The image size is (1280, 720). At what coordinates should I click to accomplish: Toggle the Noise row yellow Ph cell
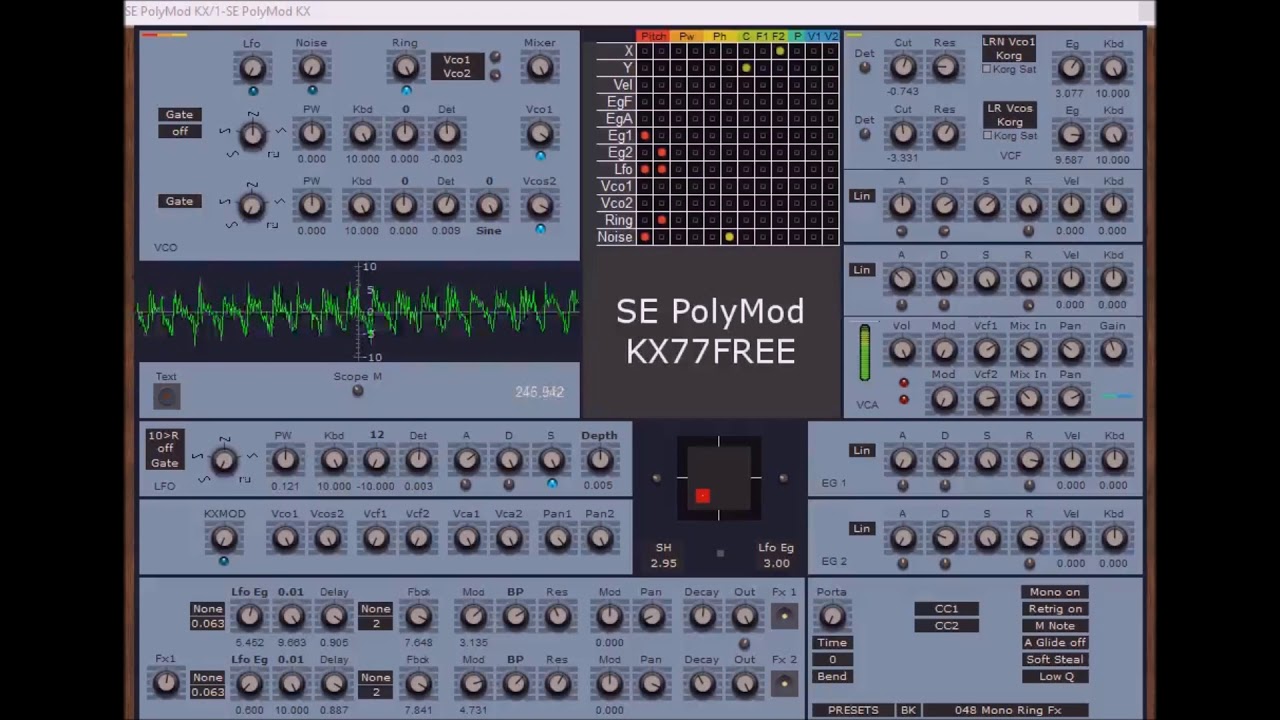729,237
